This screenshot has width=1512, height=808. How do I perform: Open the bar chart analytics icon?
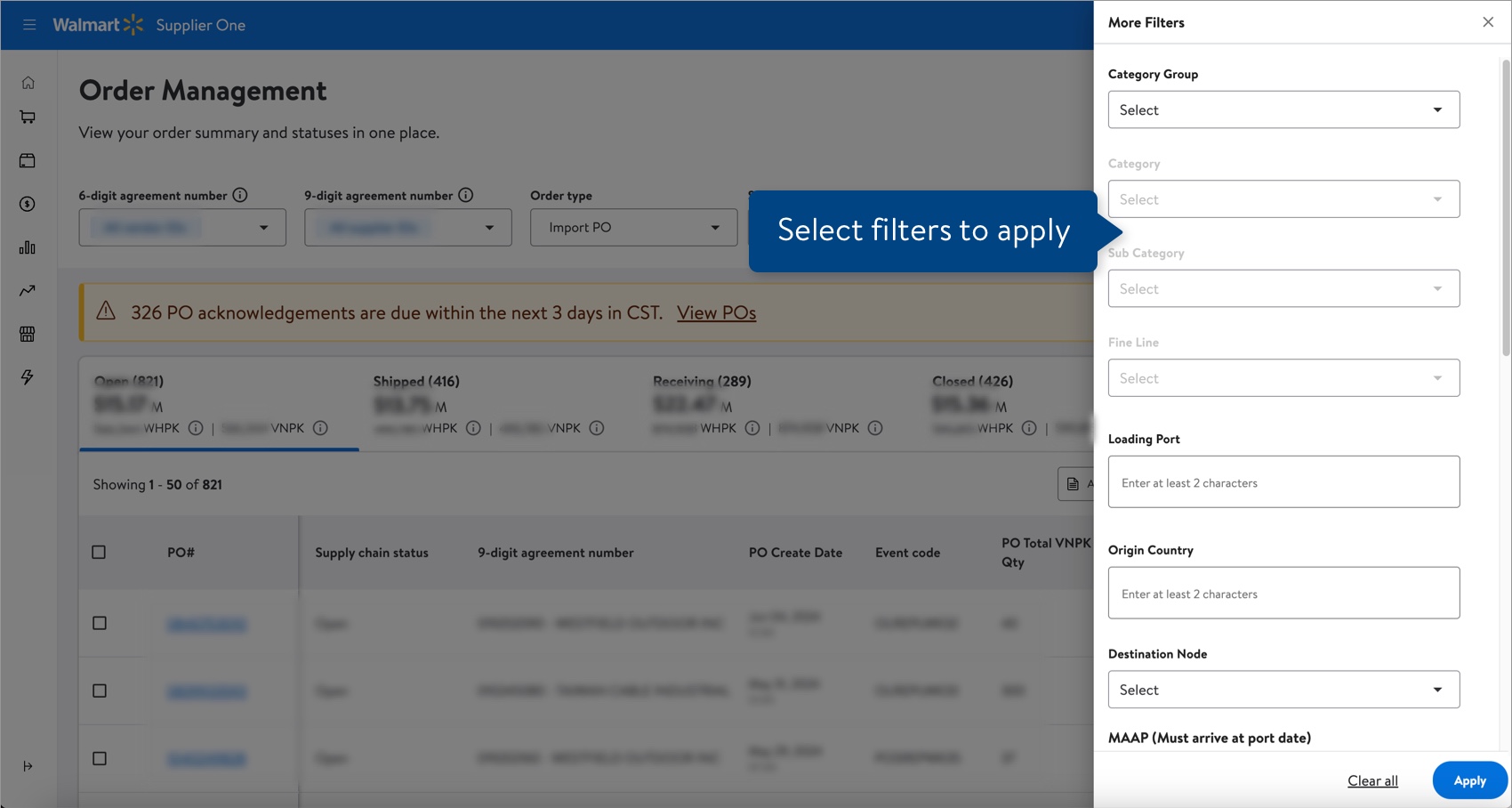(28, 247)
